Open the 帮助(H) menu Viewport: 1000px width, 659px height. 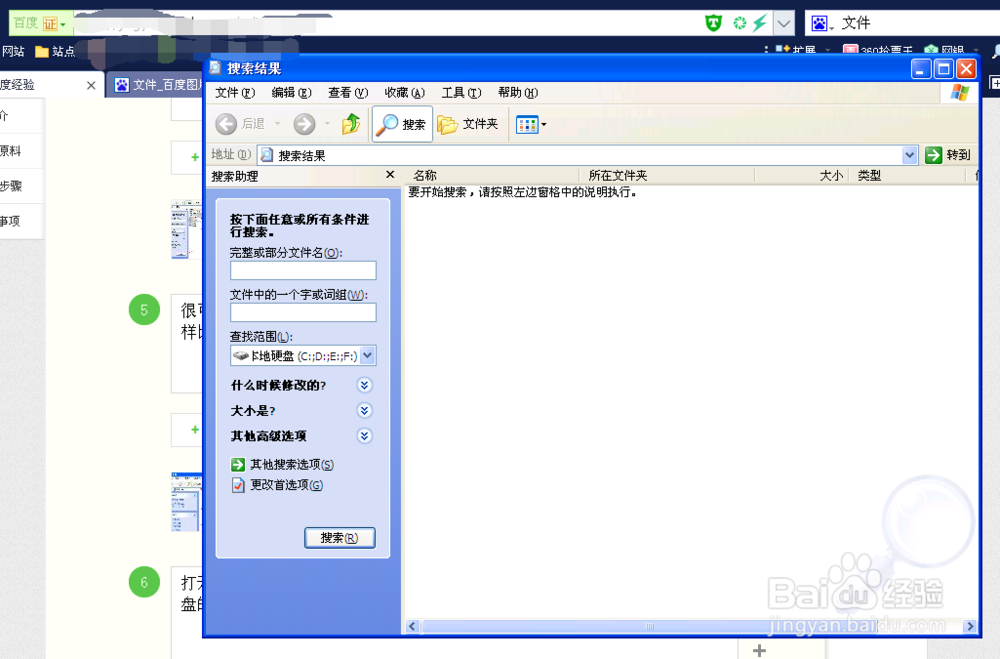point(518,93)
